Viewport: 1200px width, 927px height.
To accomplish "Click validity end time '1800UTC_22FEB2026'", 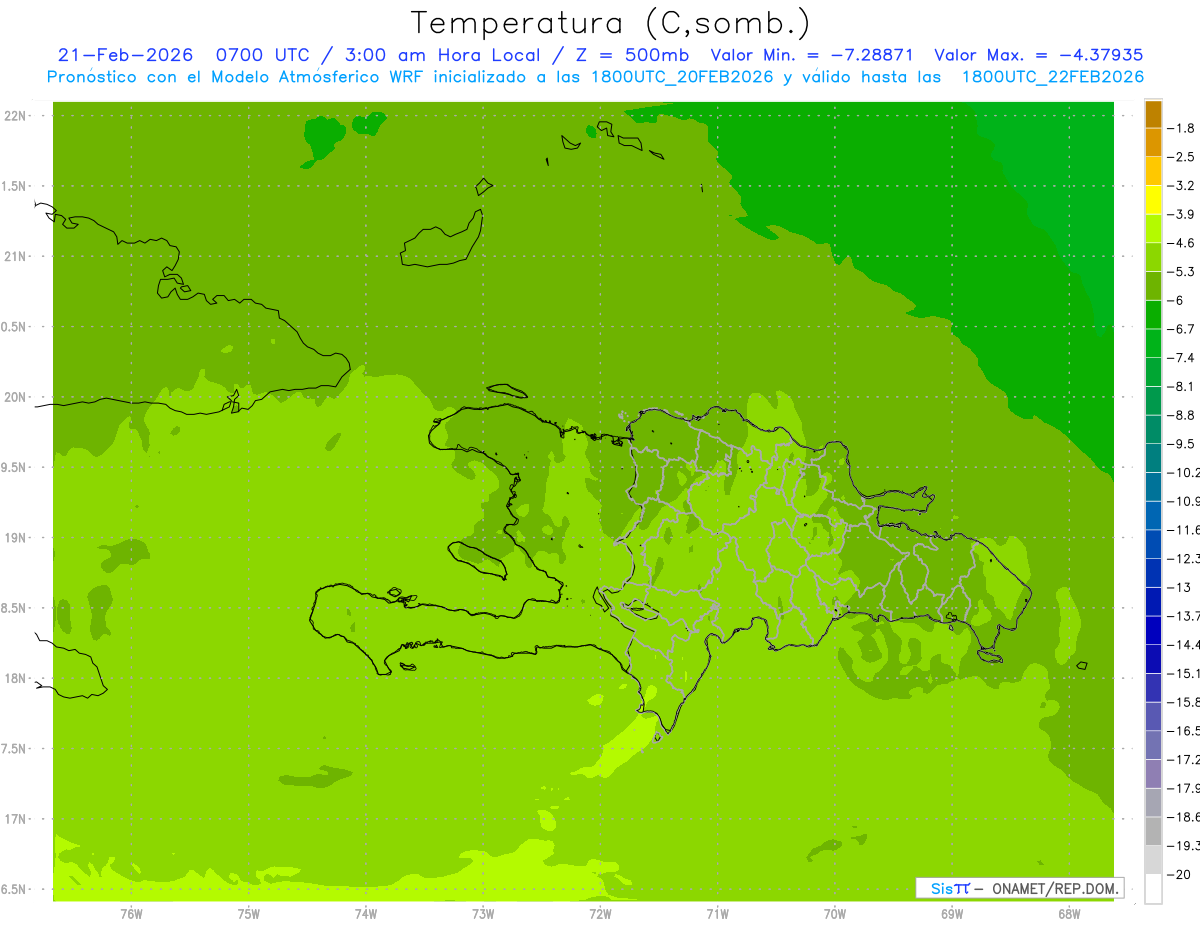I will [x=1053, y=77].
